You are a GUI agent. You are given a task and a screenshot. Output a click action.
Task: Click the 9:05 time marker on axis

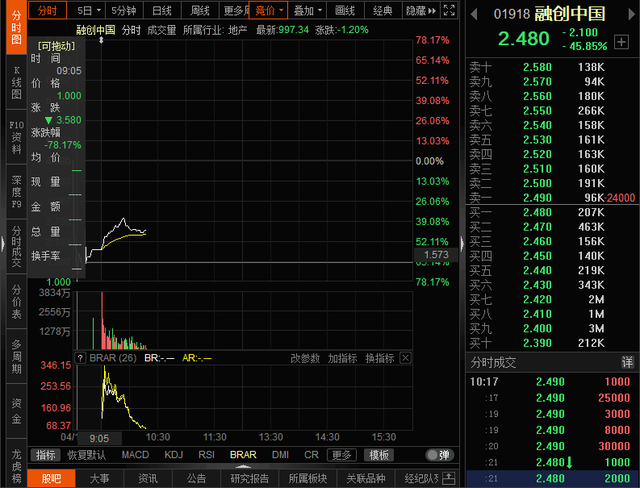(x=99, y=439)
